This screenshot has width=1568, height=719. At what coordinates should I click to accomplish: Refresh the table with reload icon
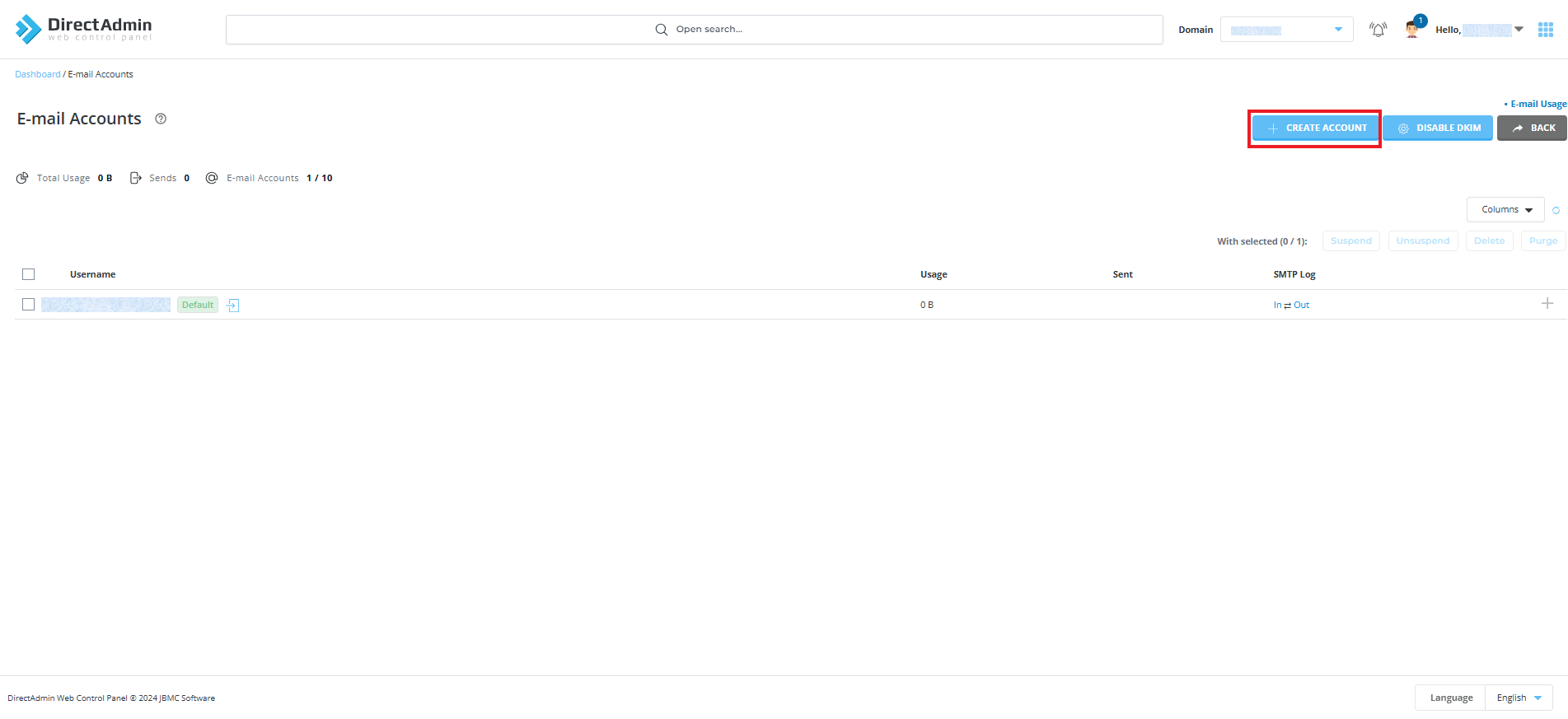pyautogui.click(x=1556, y=210)
